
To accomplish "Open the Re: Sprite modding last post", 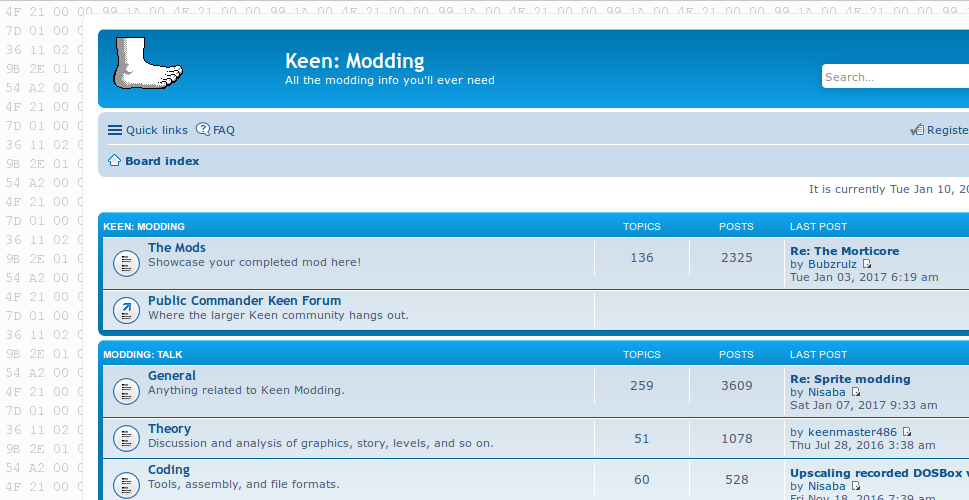I will click(850, 379).
